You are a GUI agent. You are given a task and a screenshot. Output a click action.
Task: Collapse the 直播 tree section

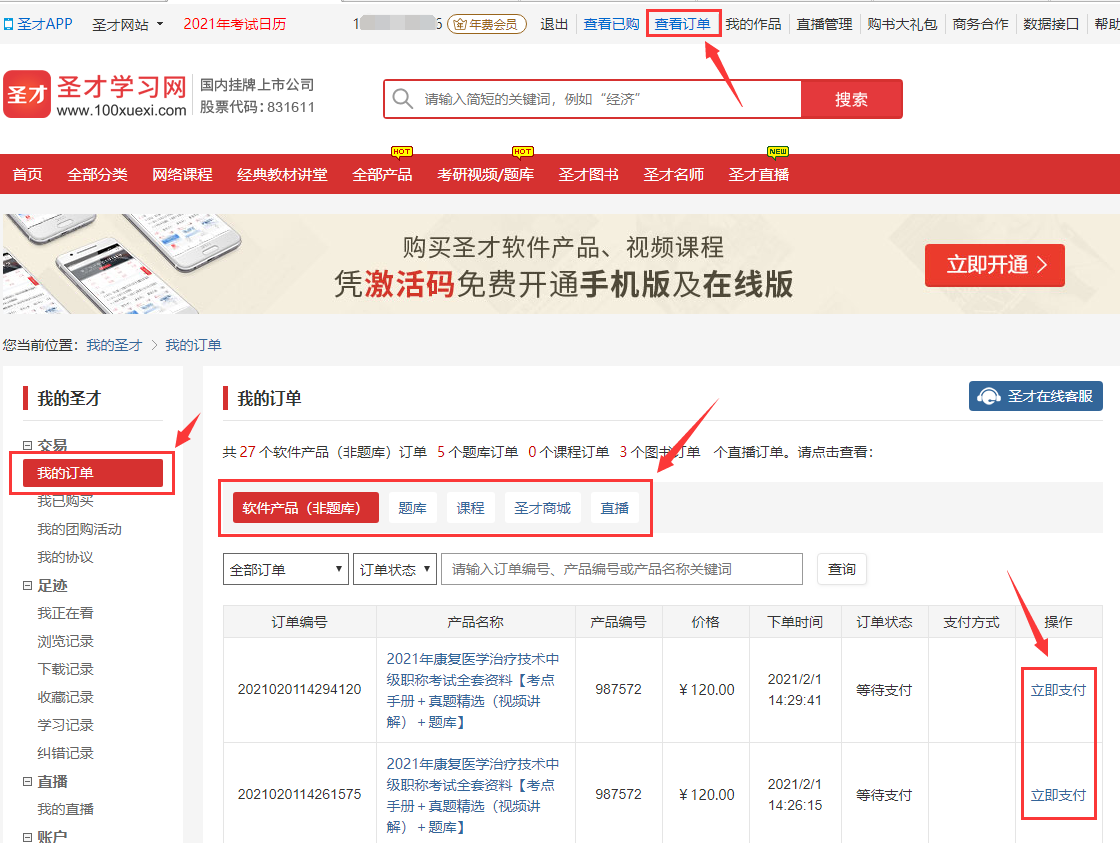pyautogui.click(x=28, y=782)
